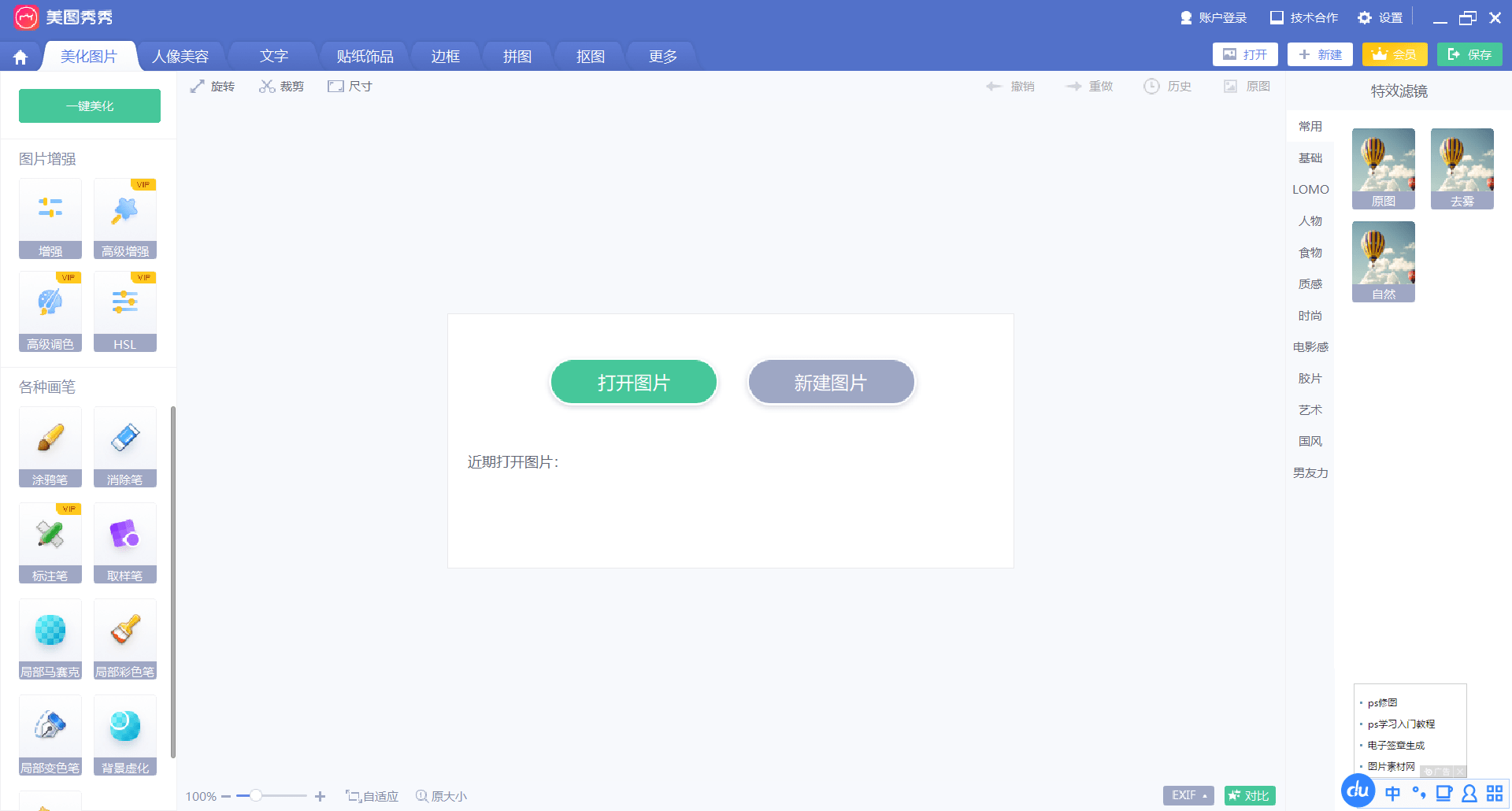The image size is (1512, 811).
Task: Open the 贴纸饰品 stickers tab
Action: [365, 57]
